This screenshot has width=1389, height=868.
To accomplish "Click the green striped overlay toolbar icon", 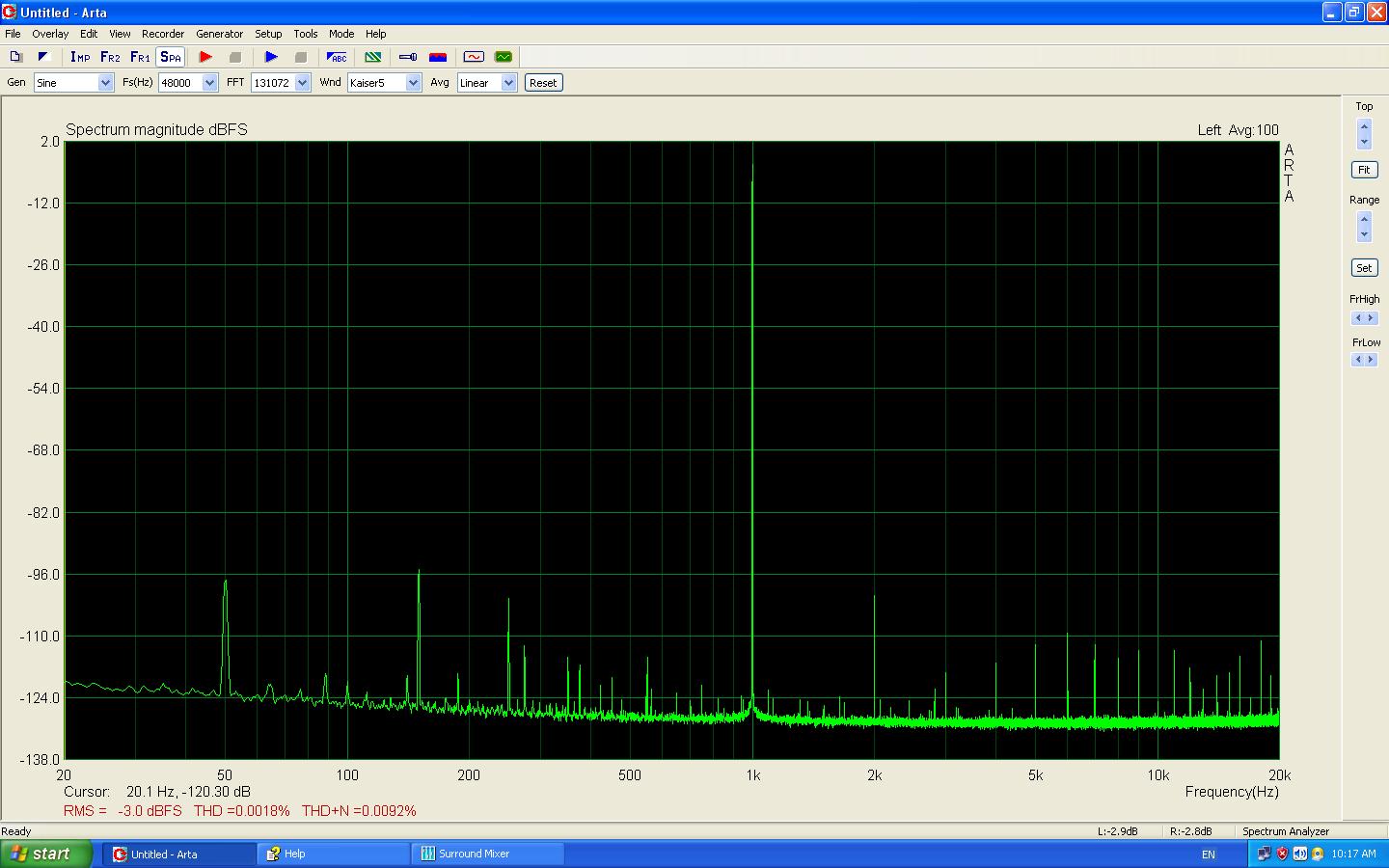I will point(373,57).
